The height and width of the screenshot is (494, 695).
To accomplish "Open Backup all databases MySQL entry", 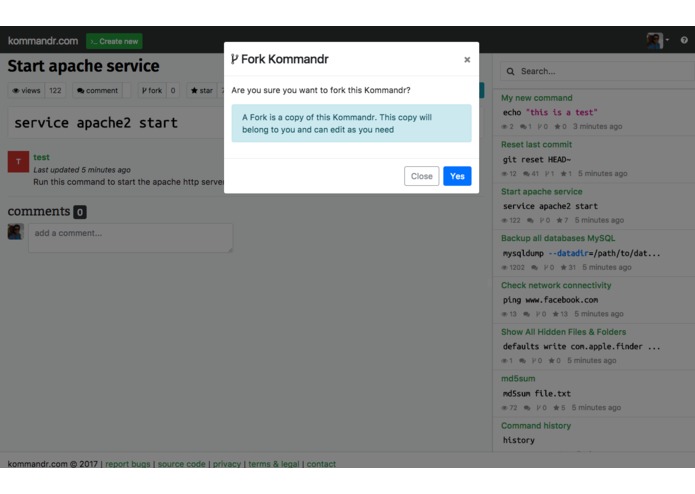I will click(558, 238).
